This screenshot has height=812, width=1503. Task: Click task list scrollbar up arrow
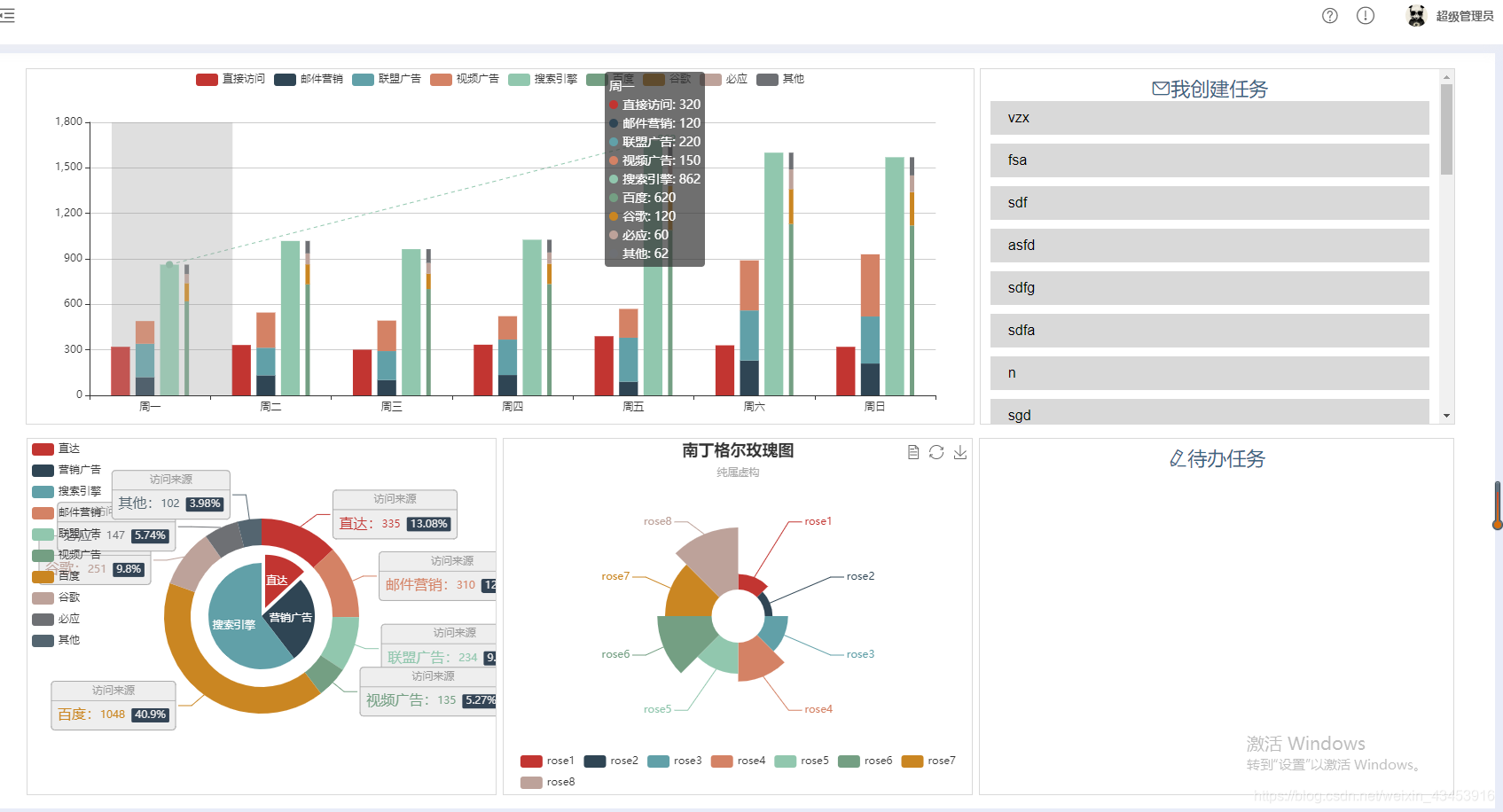[x=1446, y=77]
